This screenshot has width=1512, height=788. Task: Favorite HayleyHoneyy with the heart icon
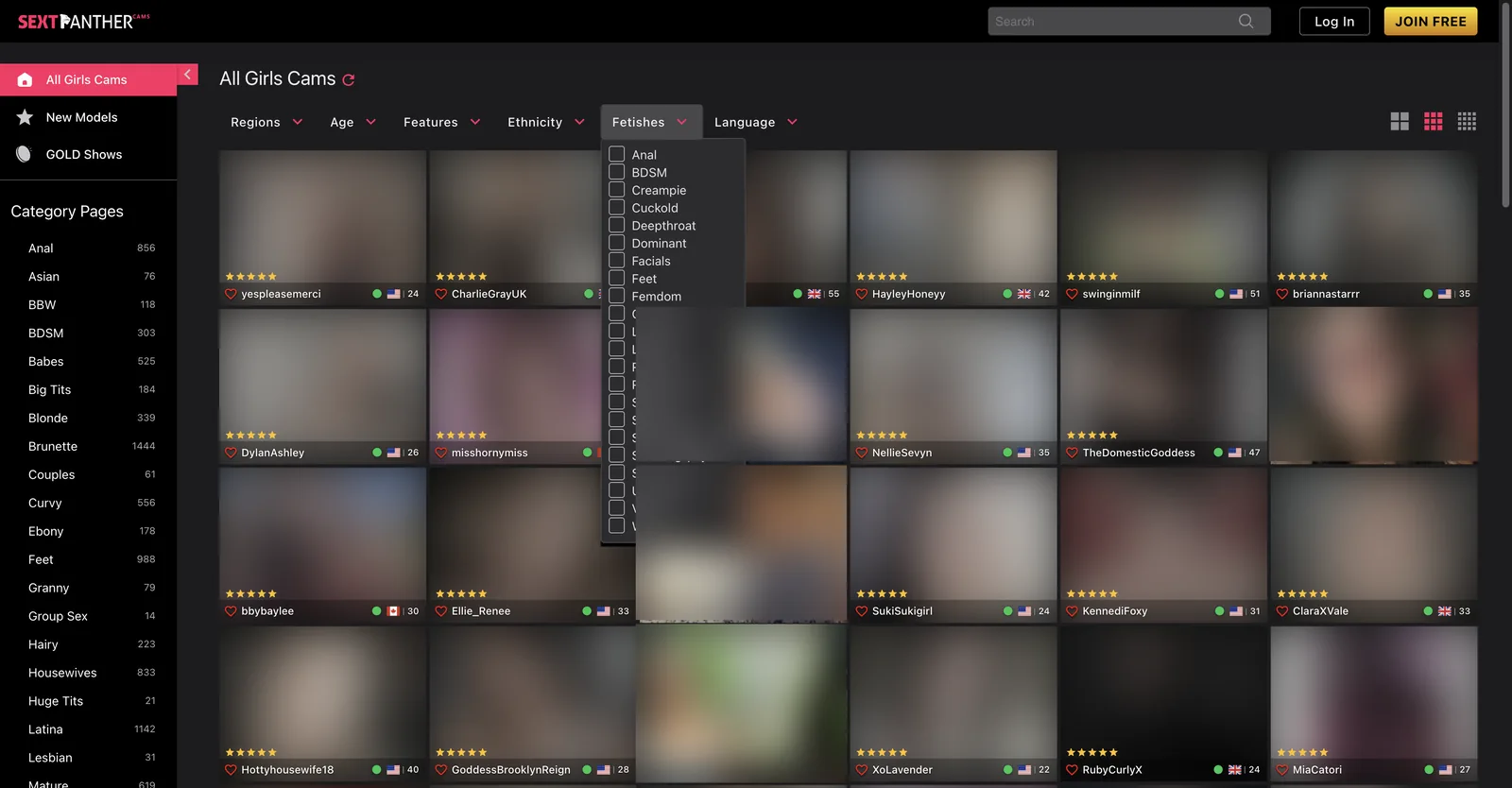[x=862, y=294]
